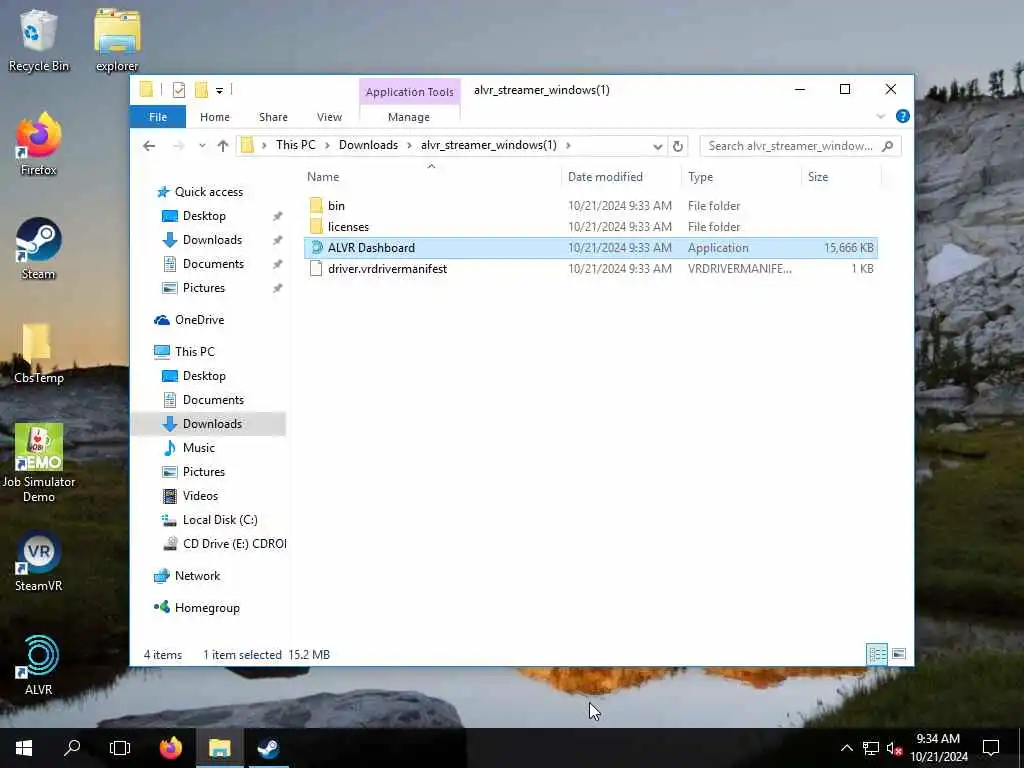1024x768 pixels.
Task: Open the Recycle Bin desktop icon
Action: click(39, 40)
